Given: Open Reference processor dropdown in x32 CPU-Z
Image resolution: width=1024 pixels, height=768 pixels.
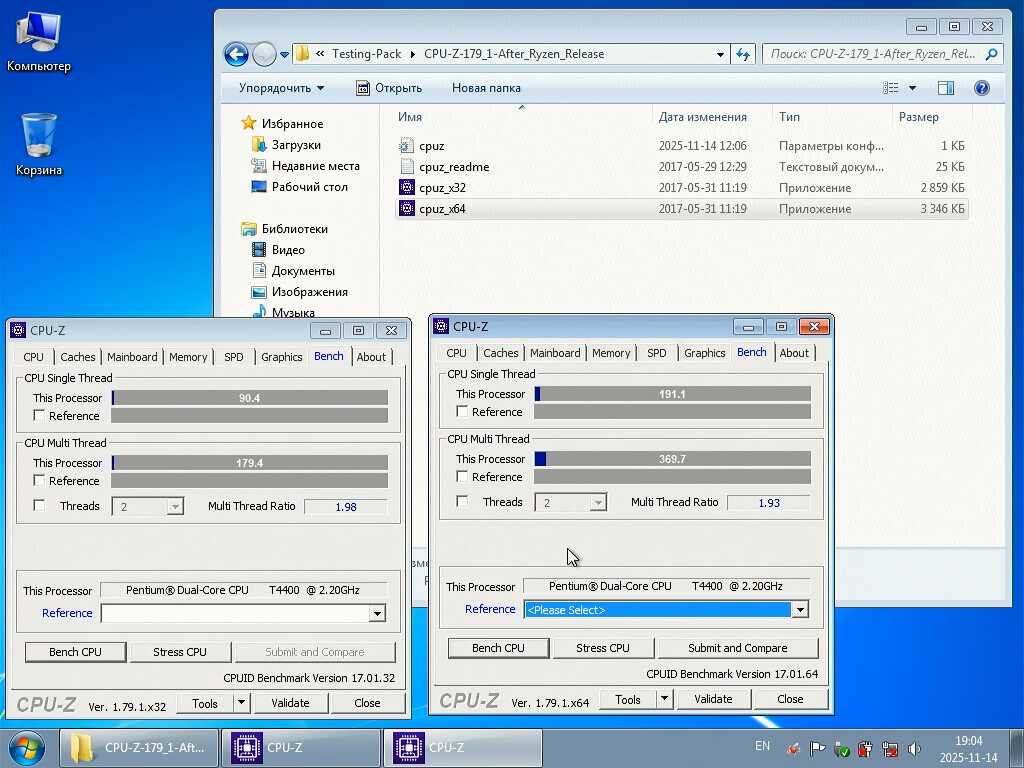Looking at the screenshot, I should [377, 613].
